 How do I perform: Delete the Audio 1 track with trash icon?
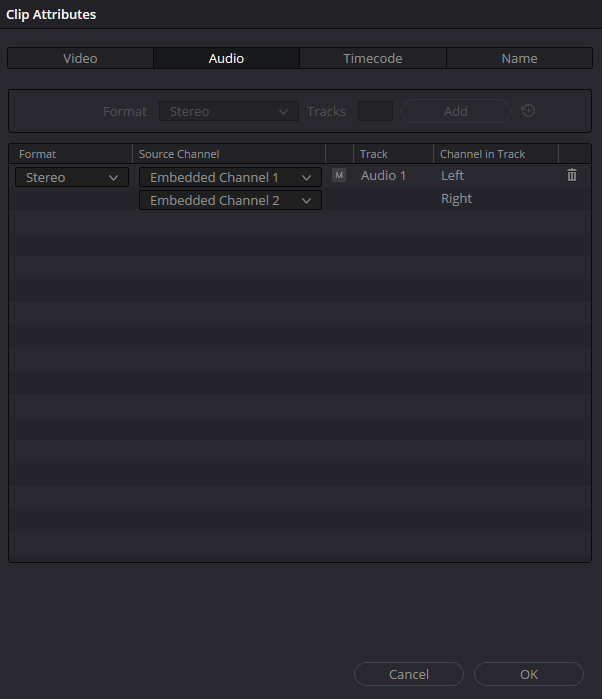click(x=572, y=176)
